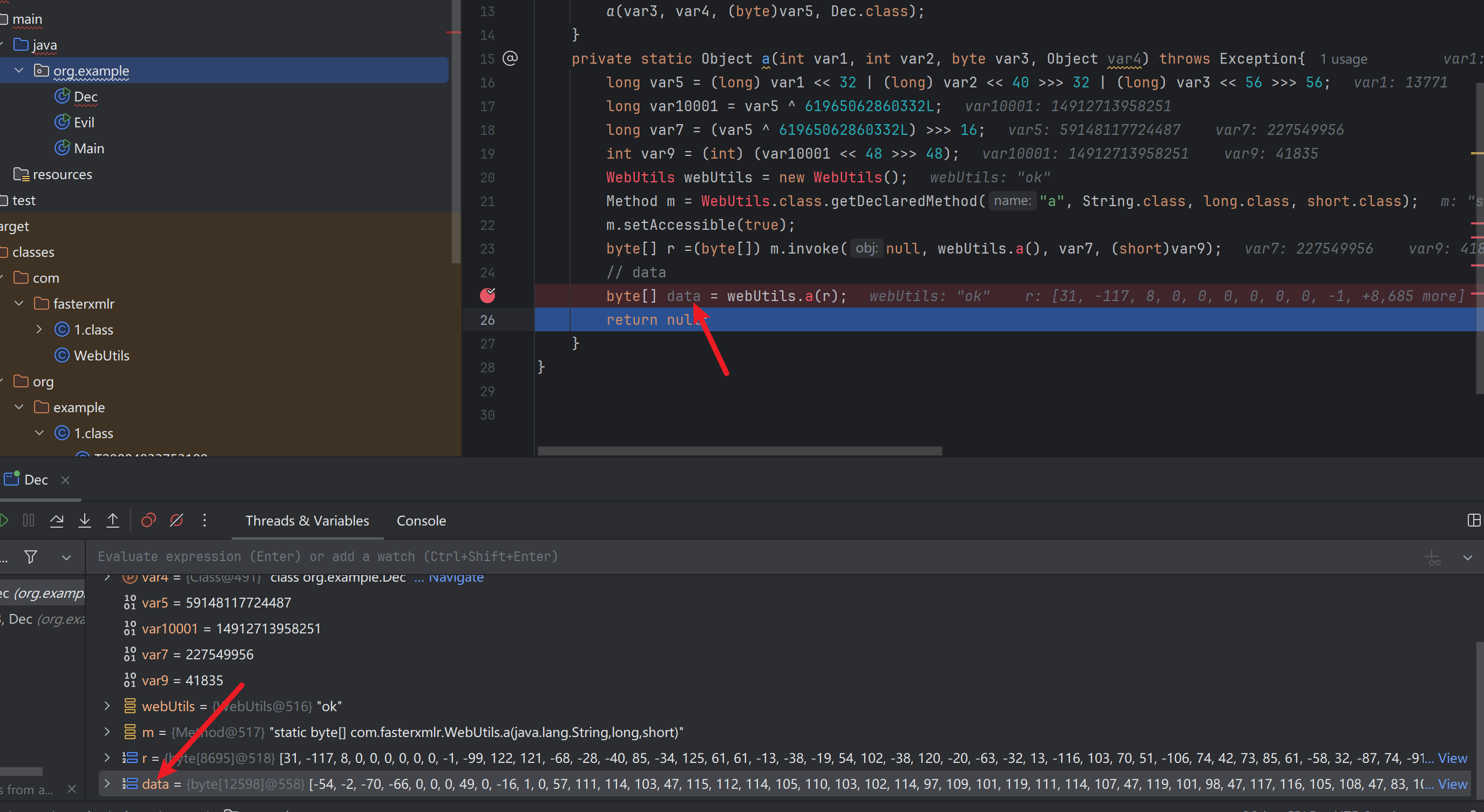This screenshot has height=812, width=1484.
Task: Open frames filter dropdown arrow
Action: pos(66,557)
